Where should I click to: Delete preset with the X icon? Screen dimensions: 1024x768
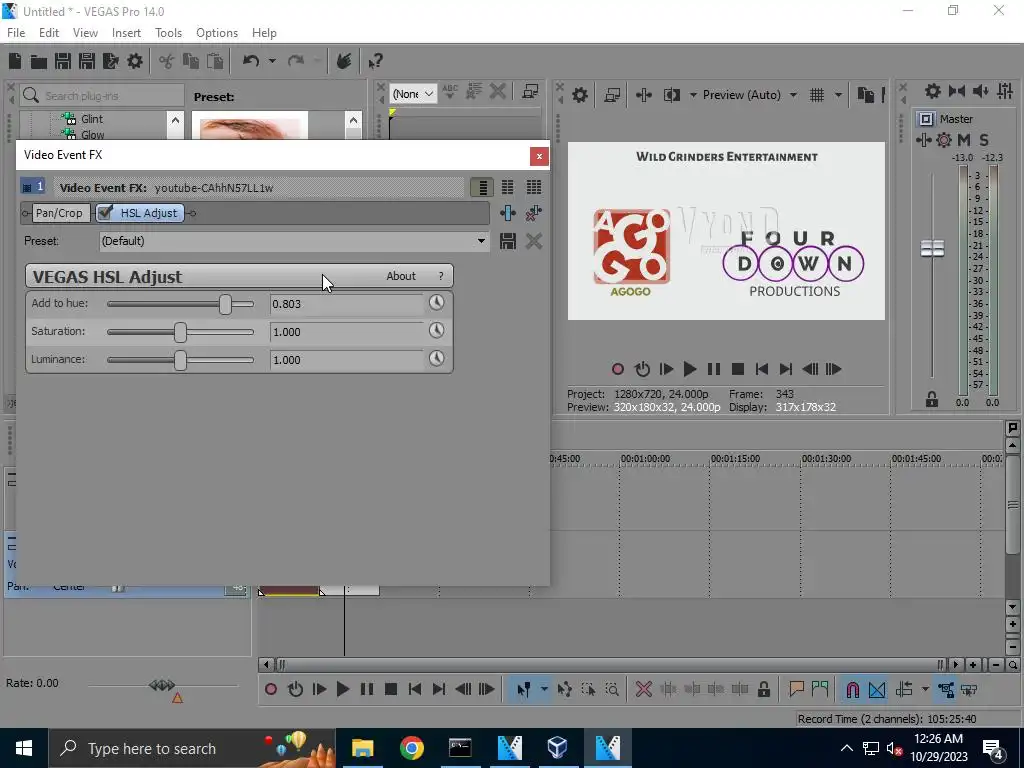(x=534, y=241)
